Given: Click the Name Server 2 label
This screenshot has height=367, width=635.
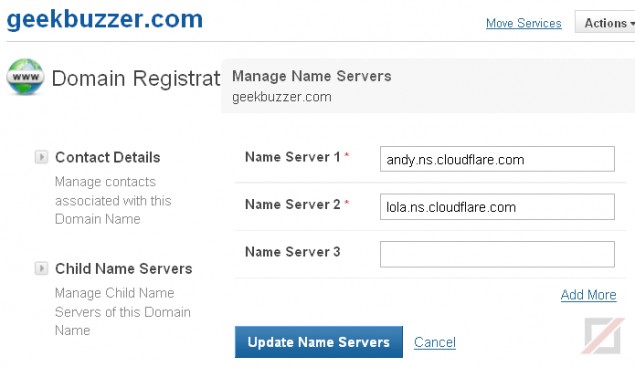Looking at the screenshot, I should point(293,204).
